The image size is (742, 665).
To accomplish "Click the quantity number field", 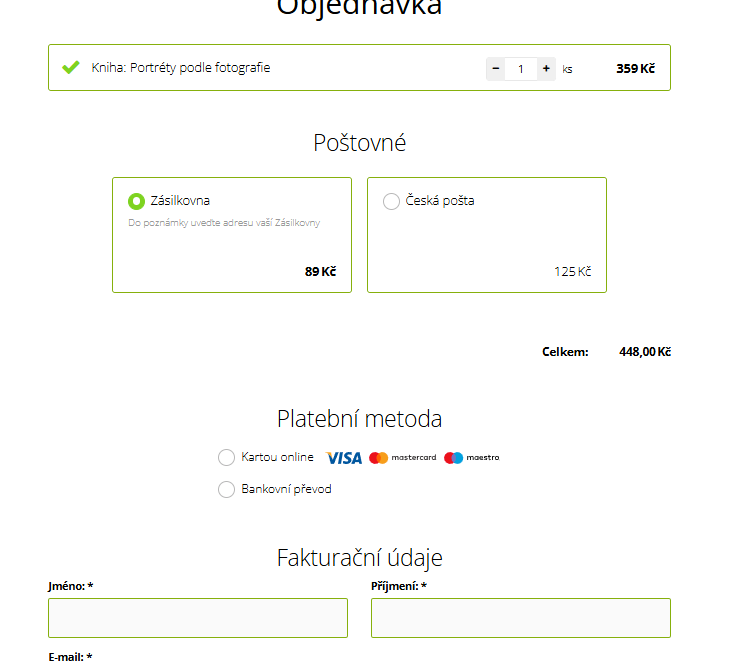I will coord(521,69).
